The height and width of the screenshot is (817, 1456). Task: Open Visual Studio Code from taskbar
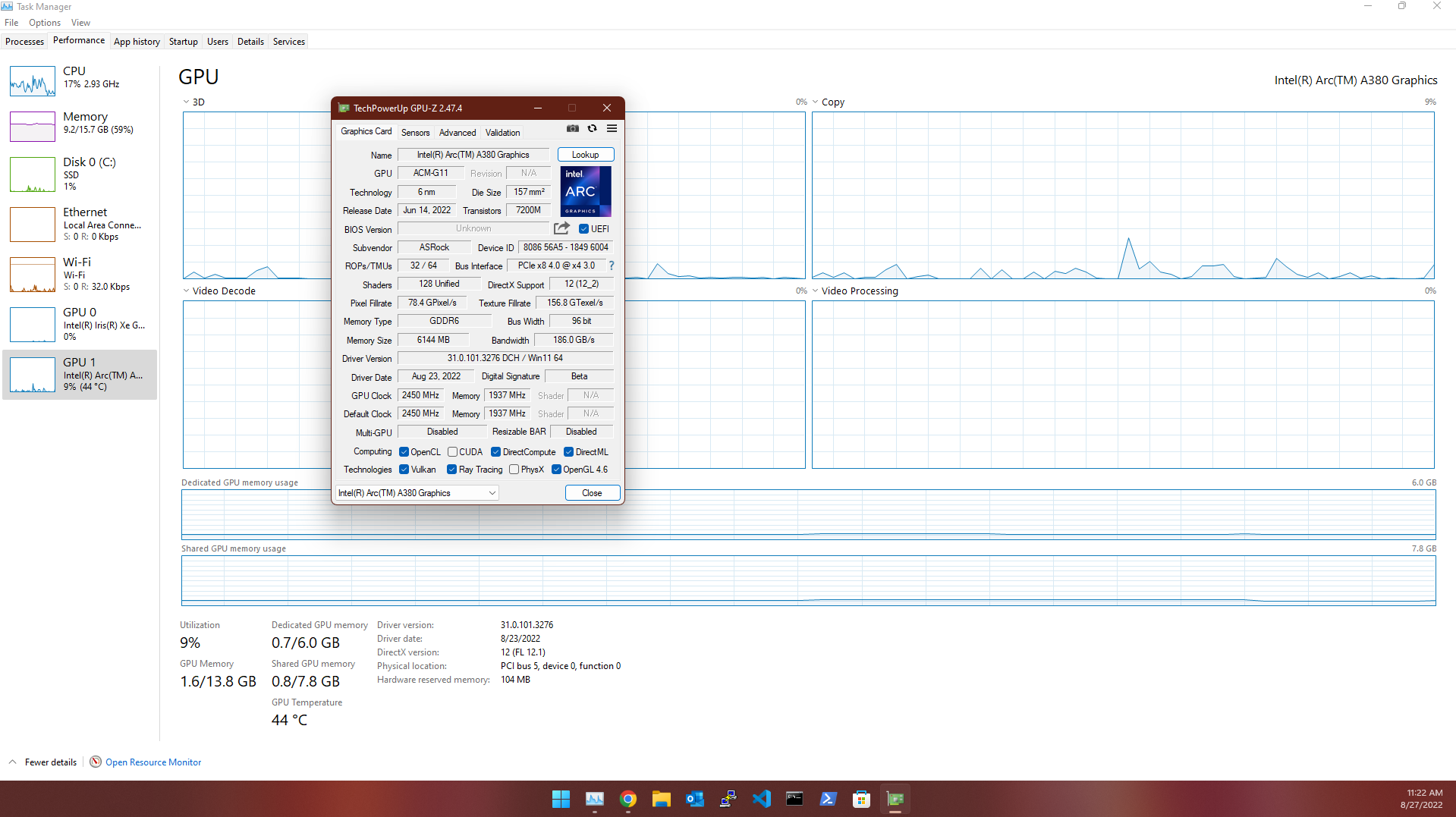761,799
